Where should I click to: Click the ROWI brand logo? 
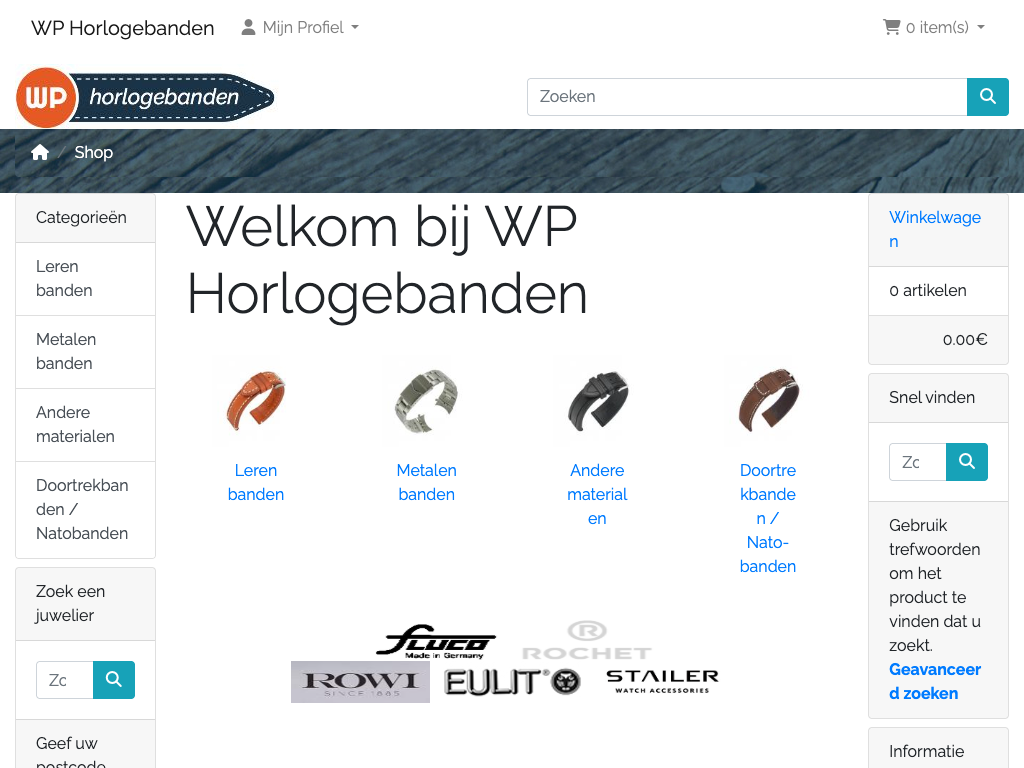pos(360,682)
